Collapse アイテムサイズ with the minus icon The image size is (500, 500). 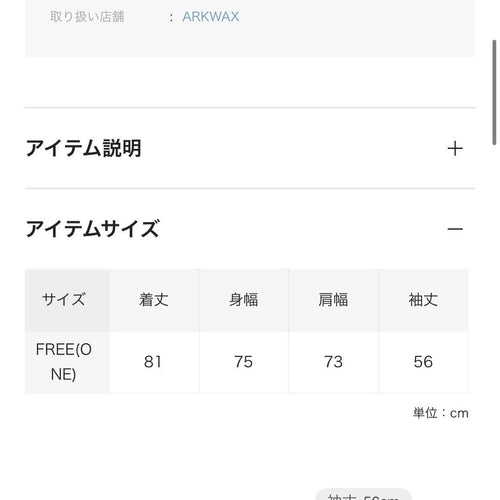(x=455, y=229)
